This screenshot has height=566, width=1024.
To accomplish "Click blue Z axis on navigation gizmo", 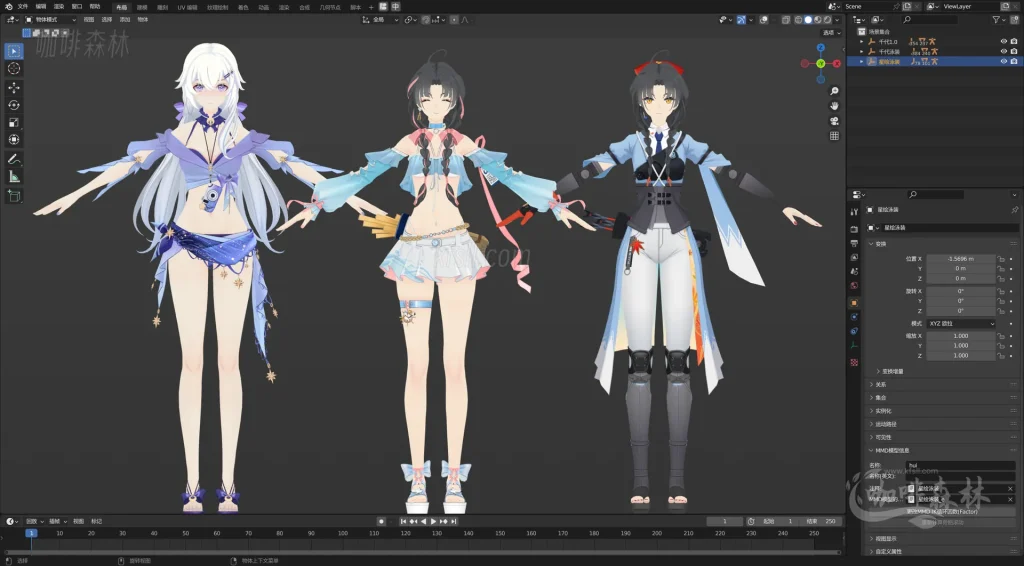I will point(821,48).
